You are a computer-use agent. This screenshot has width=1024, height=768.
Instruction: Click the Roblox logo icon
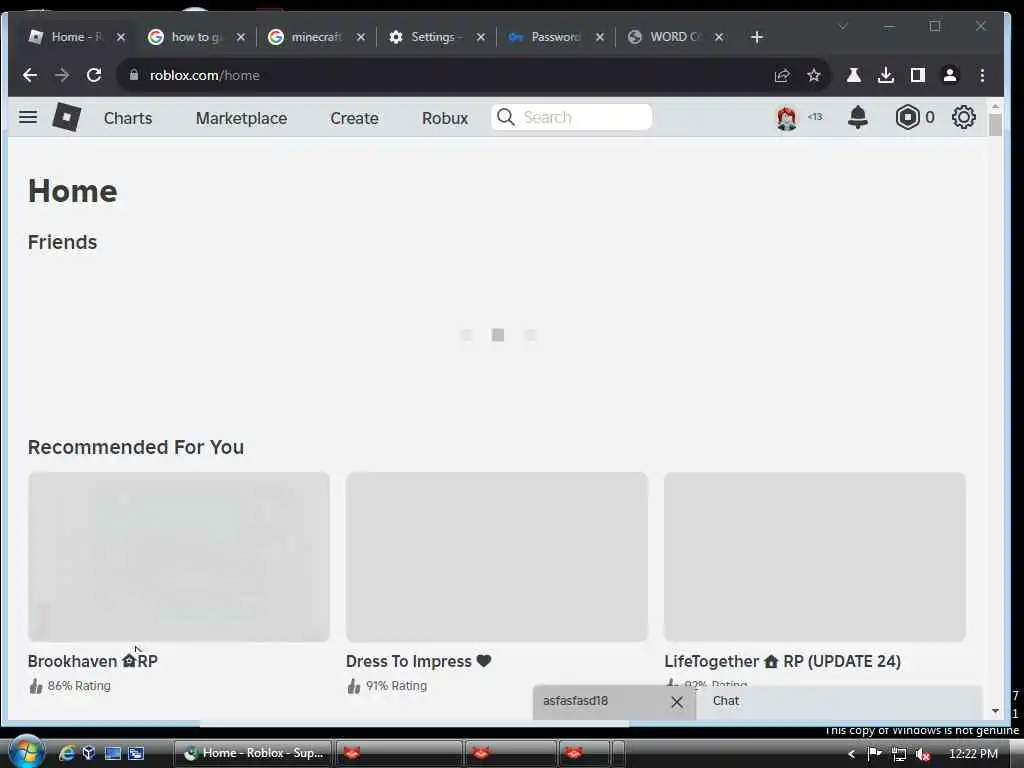[x=67, y=118]
